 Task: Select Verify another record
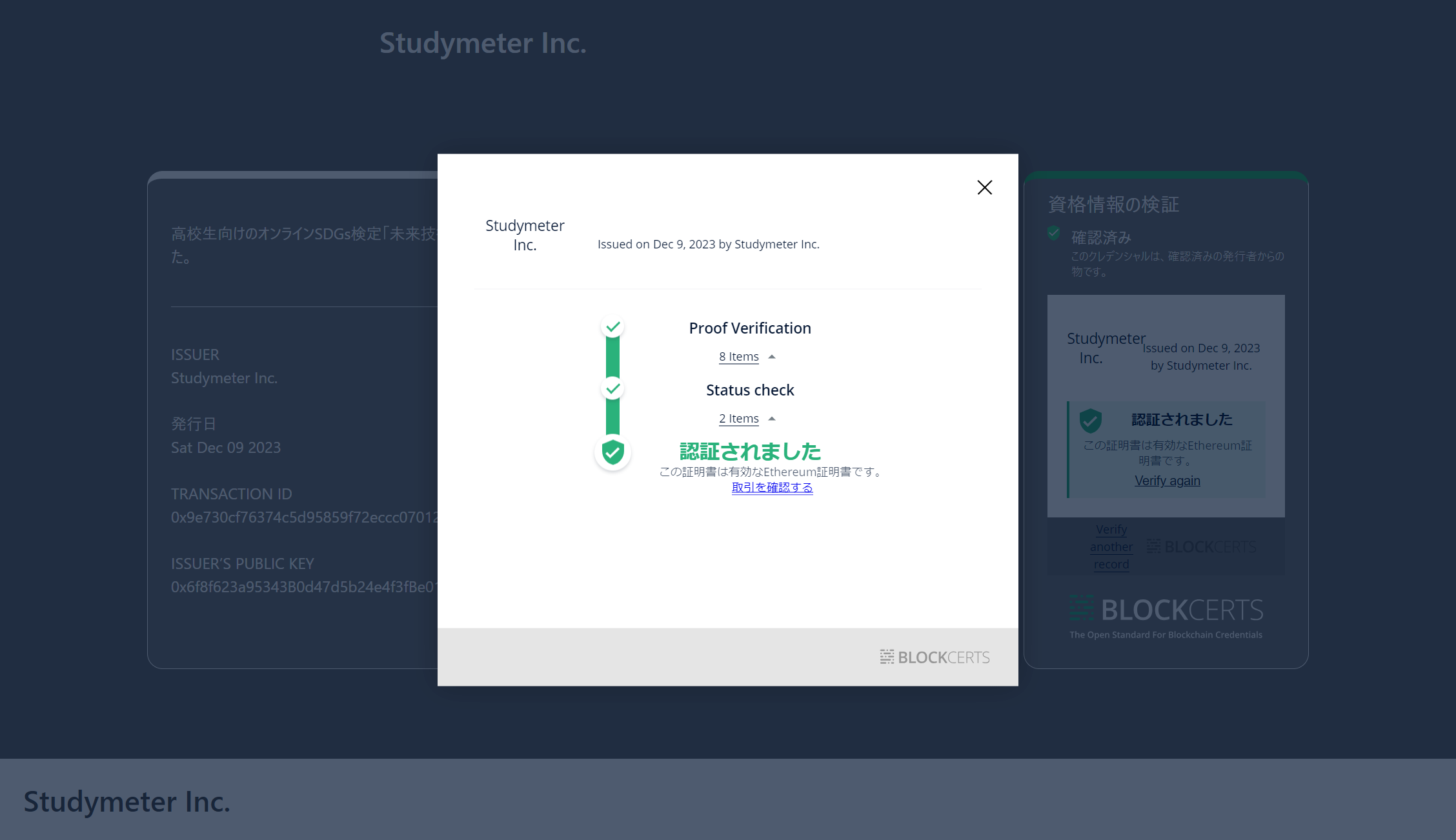pos(1111,546)
